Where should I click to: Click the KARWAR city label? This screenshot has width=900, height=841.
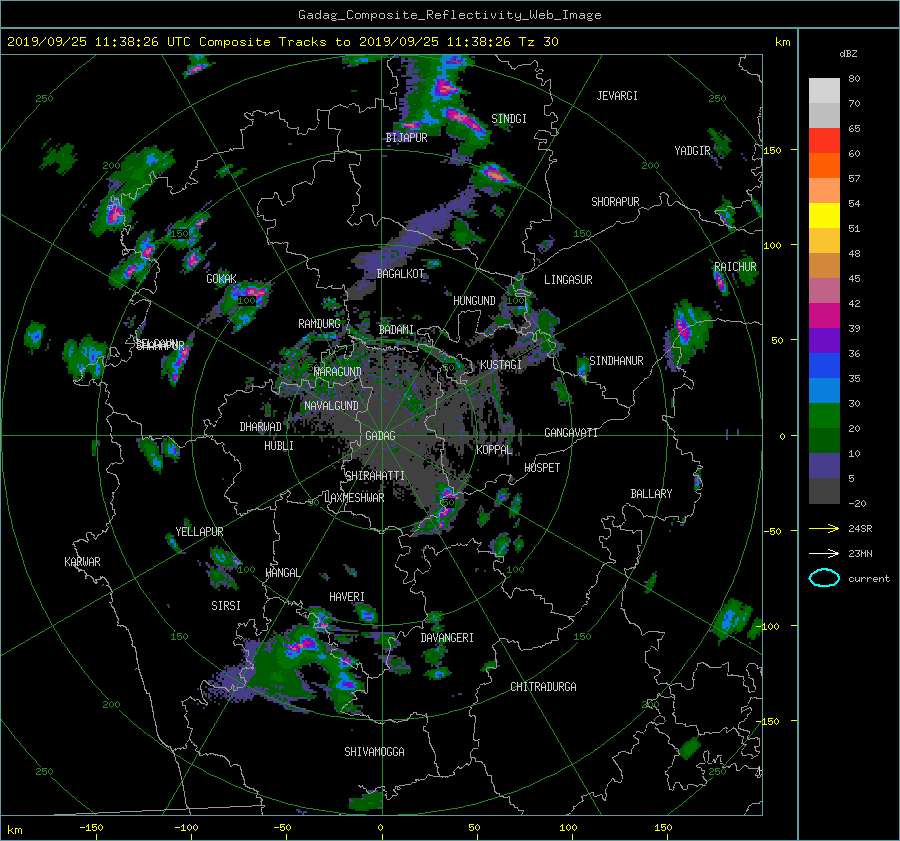82,562
